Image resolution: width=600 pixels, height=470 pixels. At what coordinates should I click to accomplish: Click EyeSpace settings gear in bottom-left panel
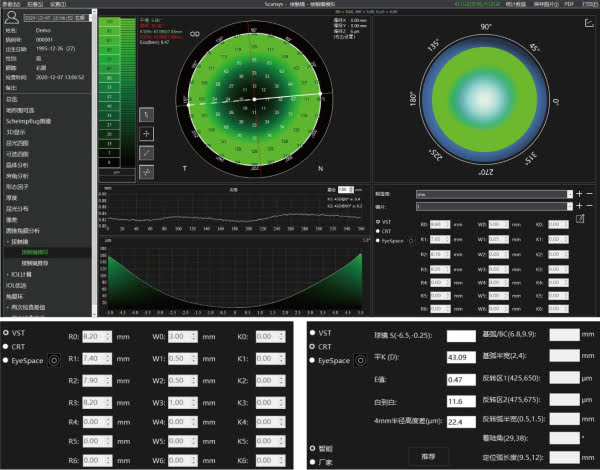click(55, 361)
